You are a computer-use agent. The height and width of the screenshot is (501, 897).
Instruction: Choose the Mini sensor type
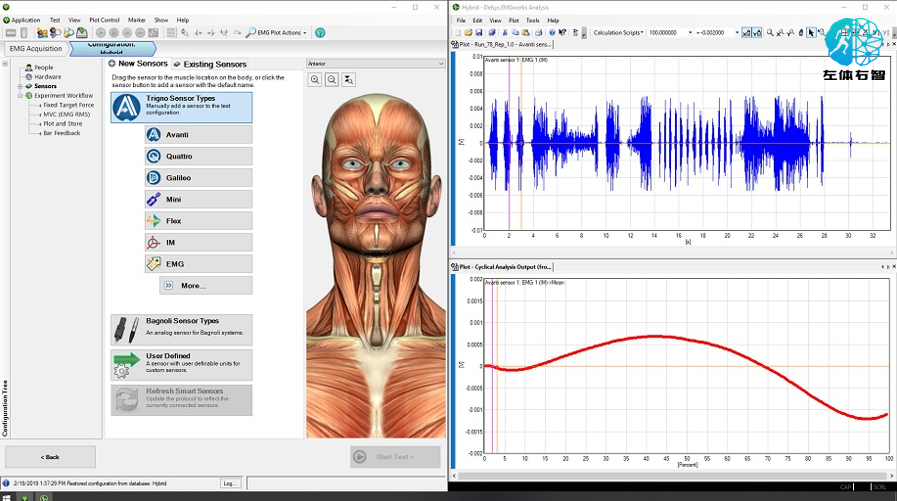coord(198,199)
